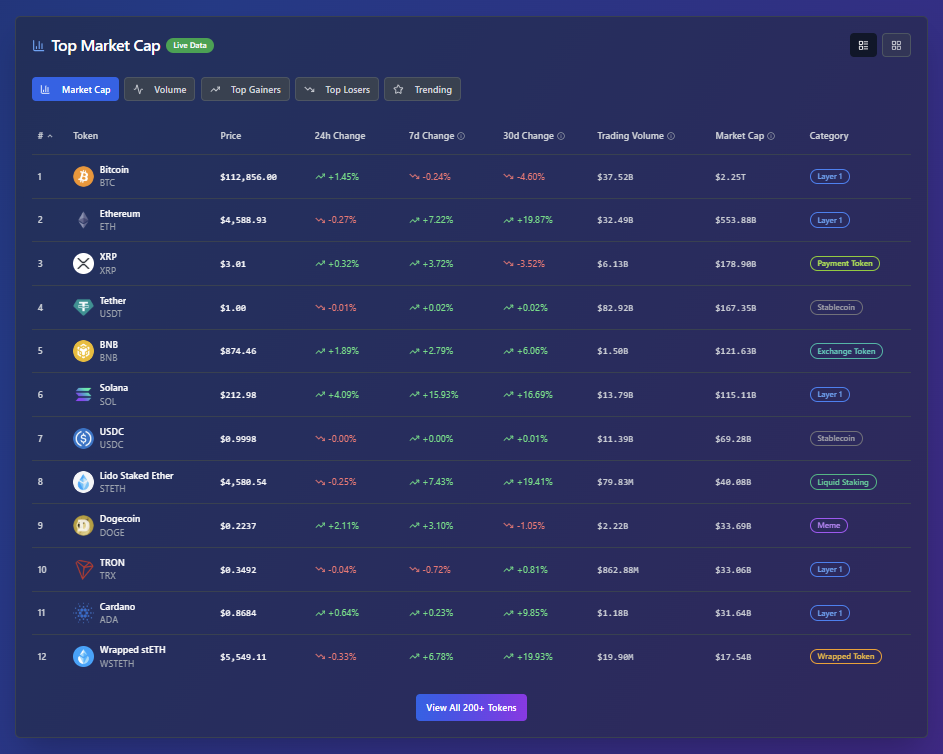Click Solana's 24h change +4.09%
Screen dimensions: 943x754
(337, 394)
